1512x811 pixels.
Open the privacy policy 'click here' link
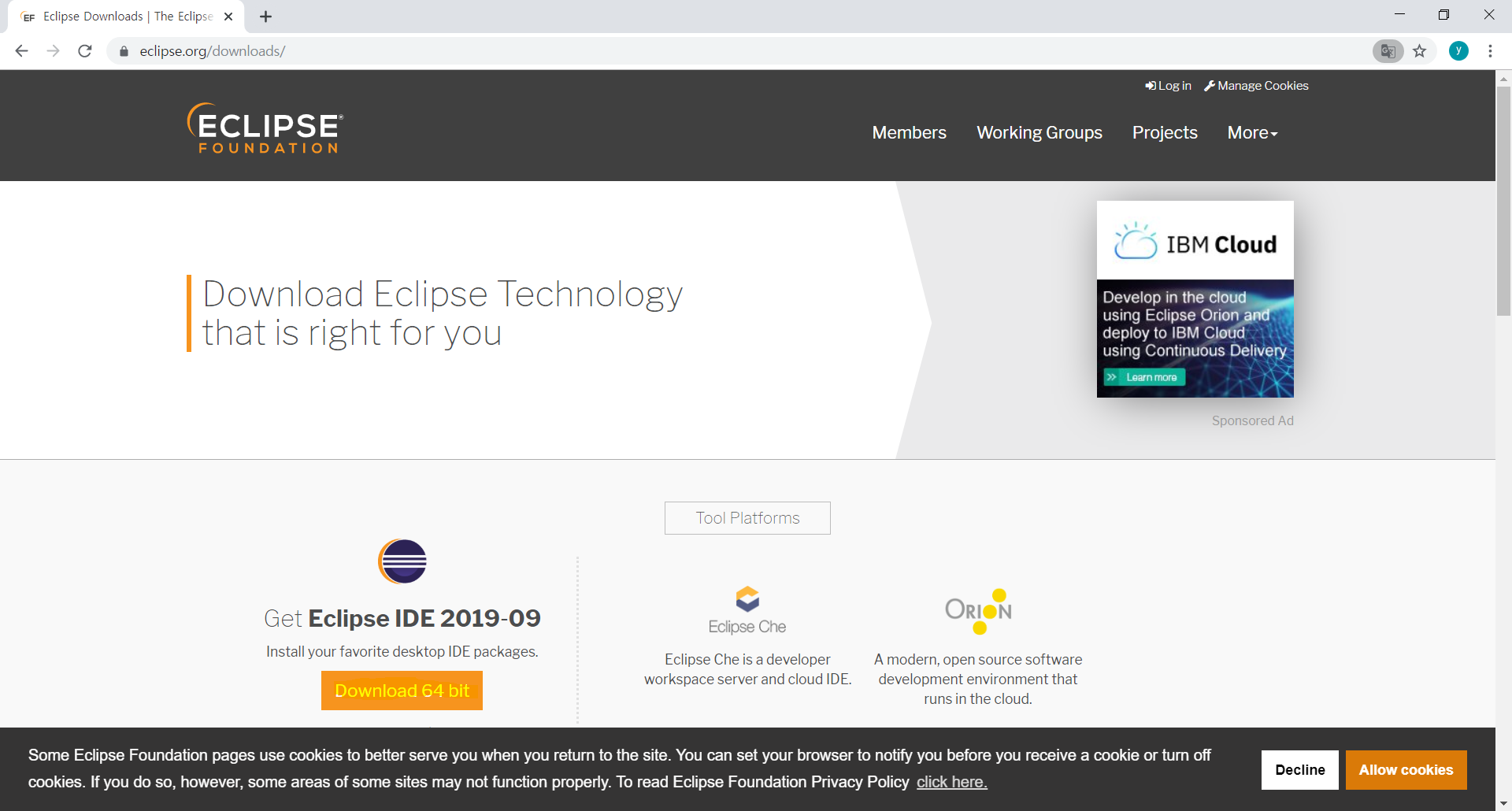[x=951, y=782]
